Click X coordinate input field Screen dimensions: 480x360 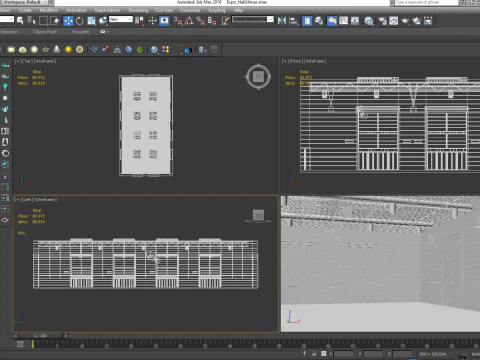[343, 354]
